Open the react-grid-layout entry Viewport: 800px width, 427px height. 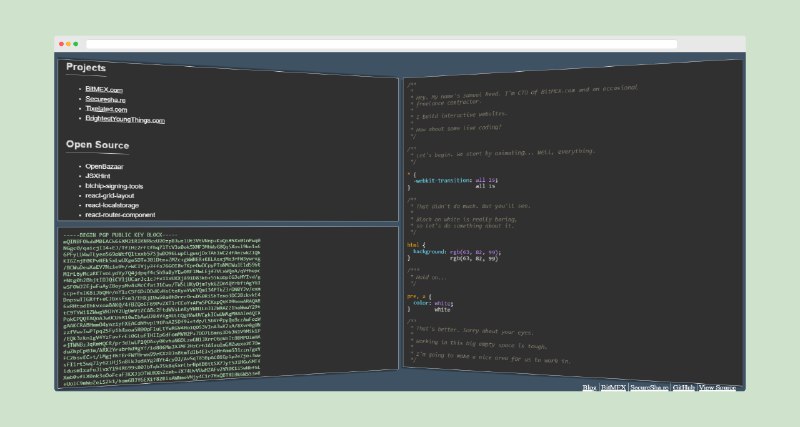110,195
